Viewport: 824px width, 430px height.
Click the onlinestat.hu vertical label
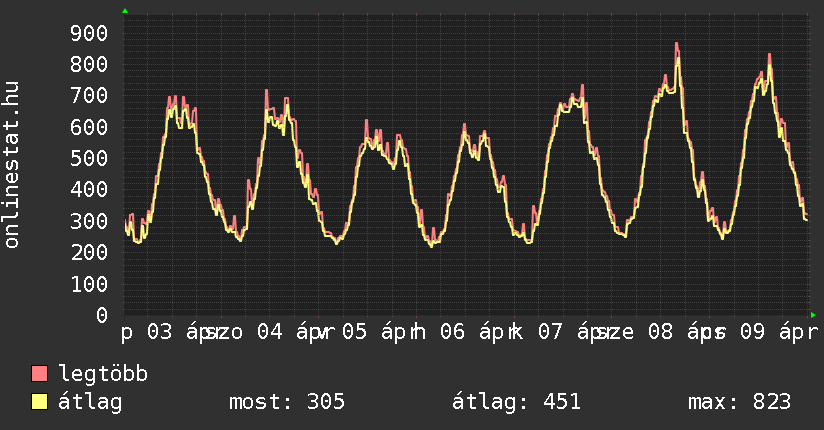[x=13, y=165]
